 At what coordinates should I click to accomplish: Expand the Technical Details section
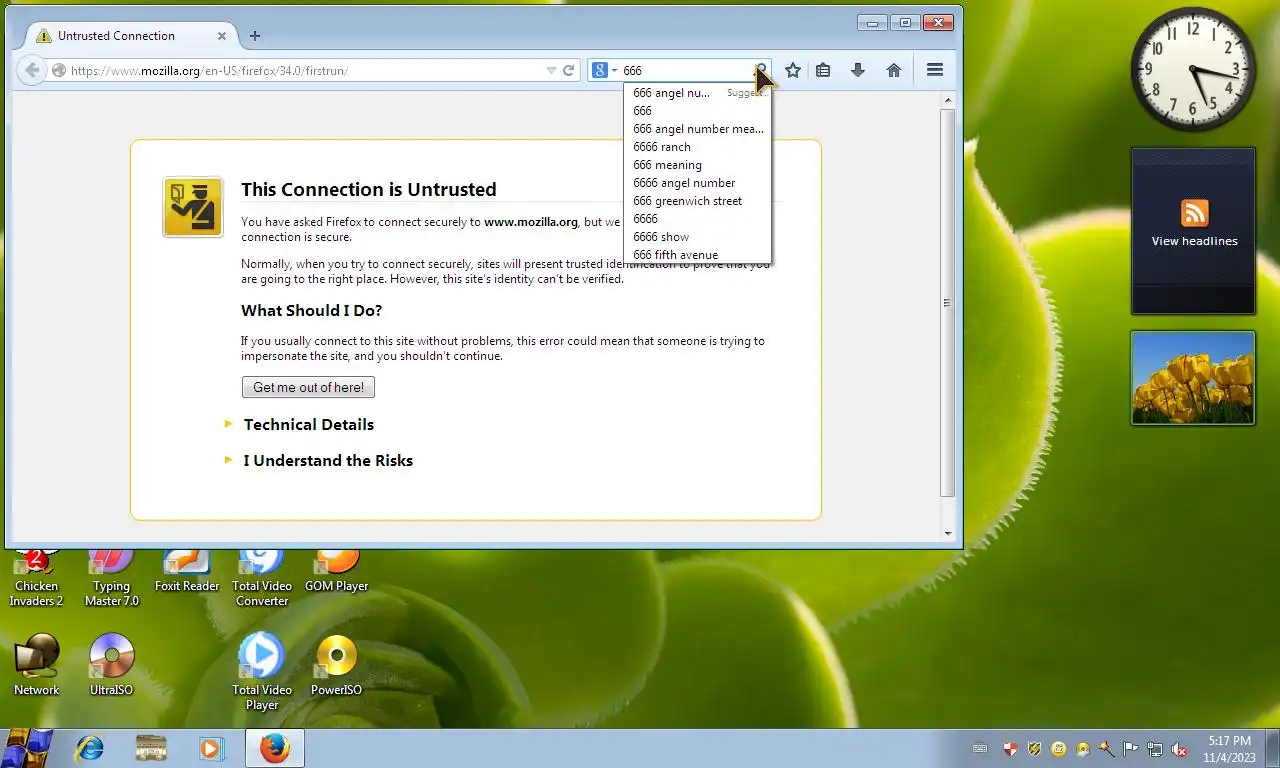(x=308, y=424)
